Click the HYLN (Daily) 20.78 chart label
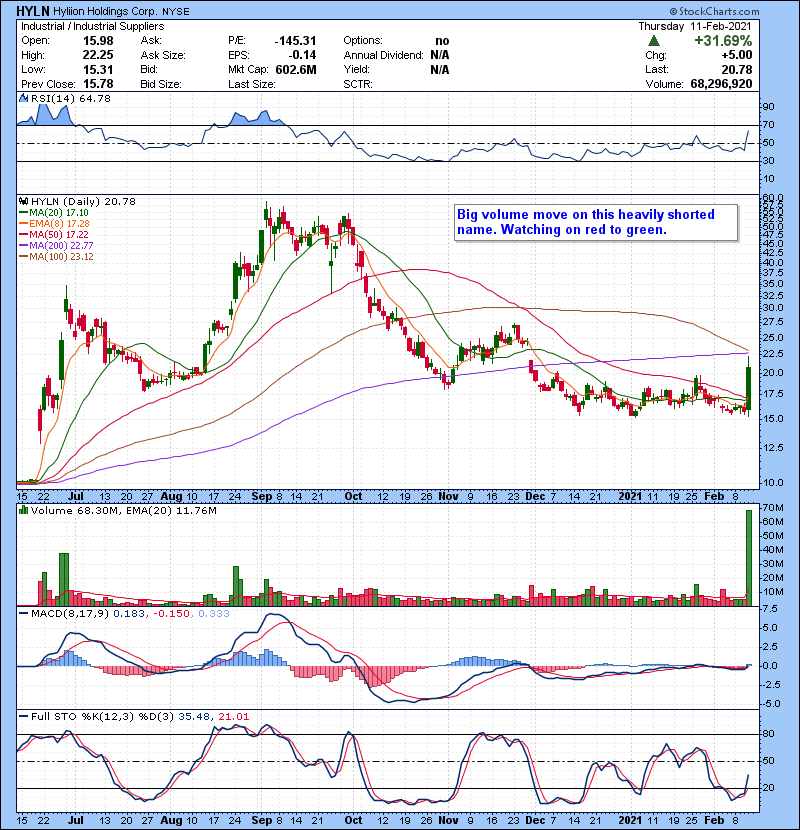 pos(83,202)
